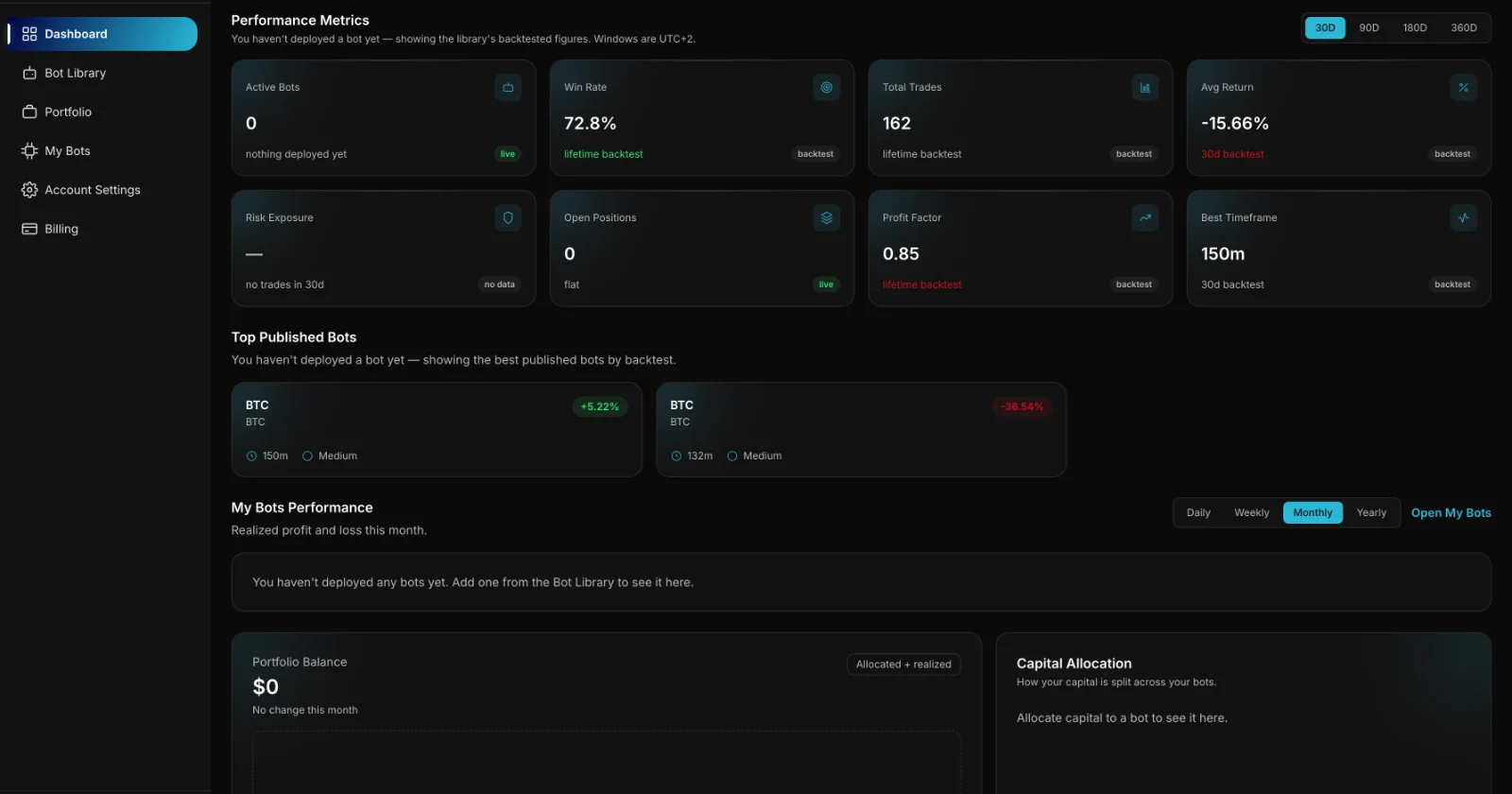Click the Portfolio briefcase icon
This screenshot has width=1512, height=794.
coord(29,112)
